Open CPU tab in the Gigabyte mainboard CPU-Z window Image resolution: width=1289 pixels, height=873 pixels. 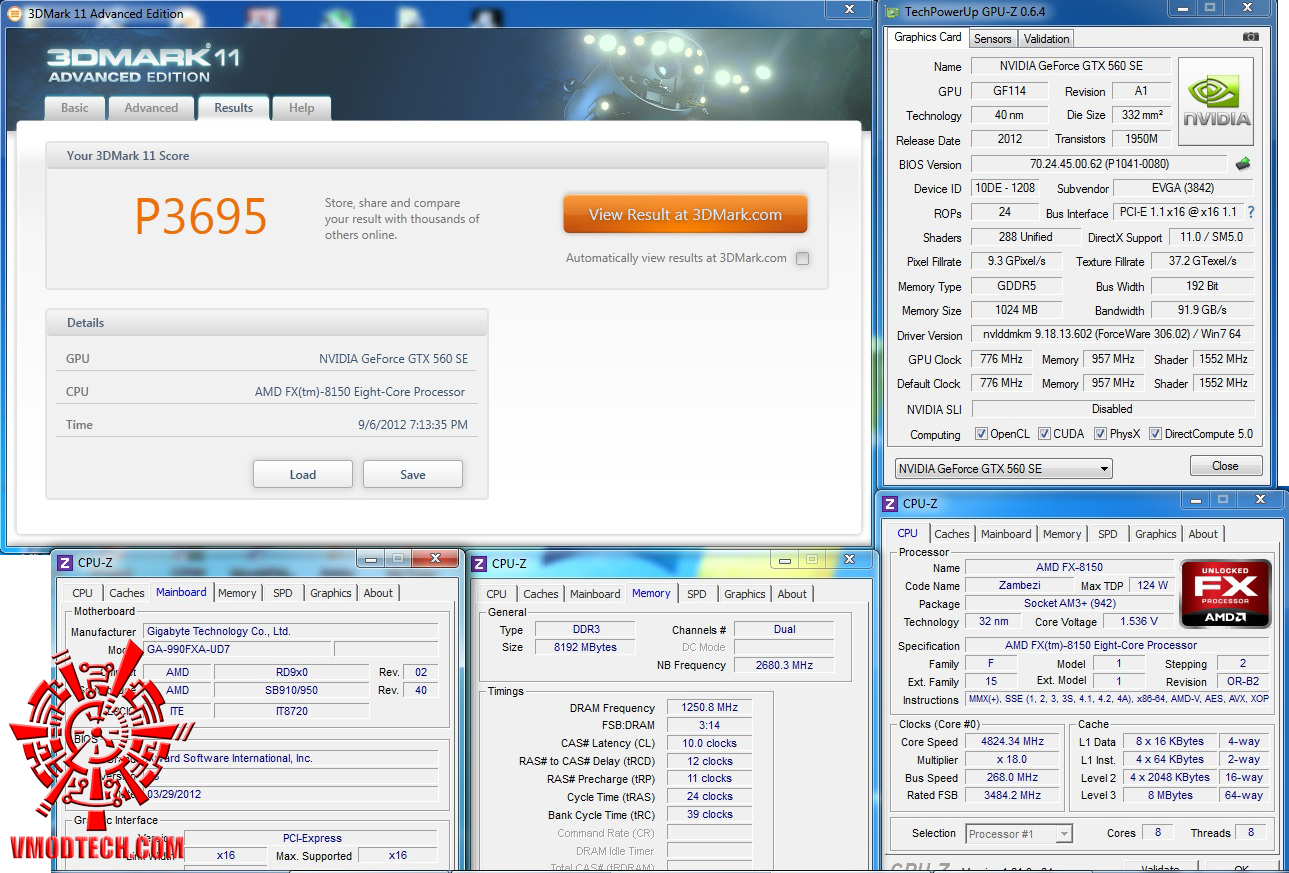(83, 593)
